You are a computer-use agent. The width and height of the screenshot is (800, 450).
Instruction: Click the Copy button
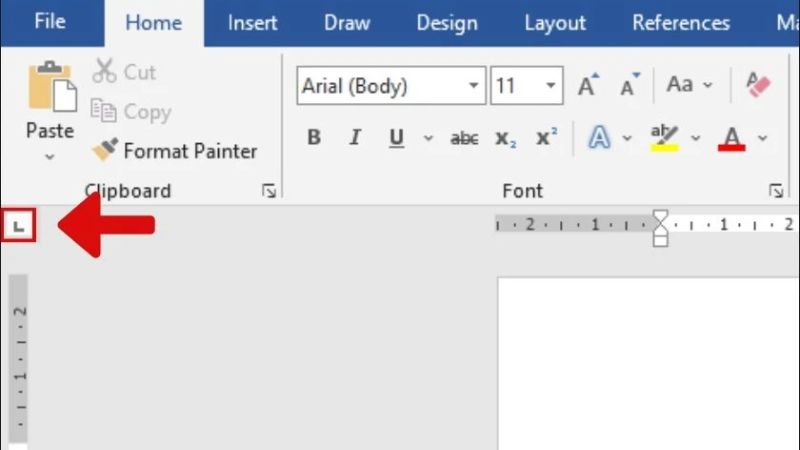tap(131, 112)
